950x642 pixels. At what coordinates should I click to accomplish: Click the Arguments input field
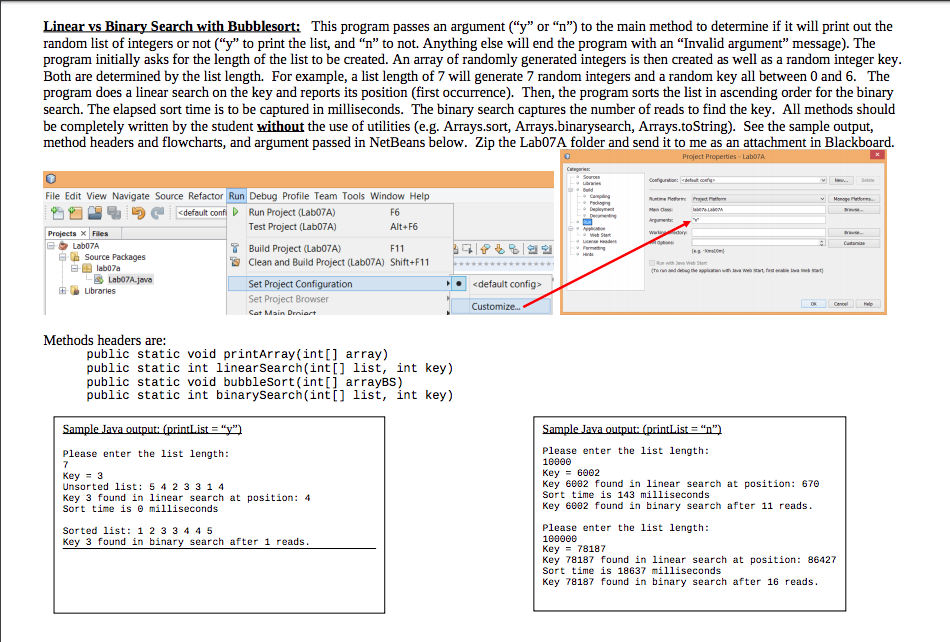coord(758,220)
